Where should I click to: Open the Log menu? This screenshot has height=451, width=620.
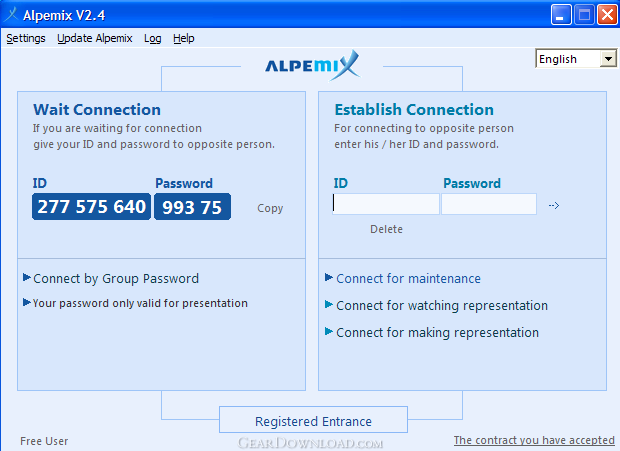[153, 38]
